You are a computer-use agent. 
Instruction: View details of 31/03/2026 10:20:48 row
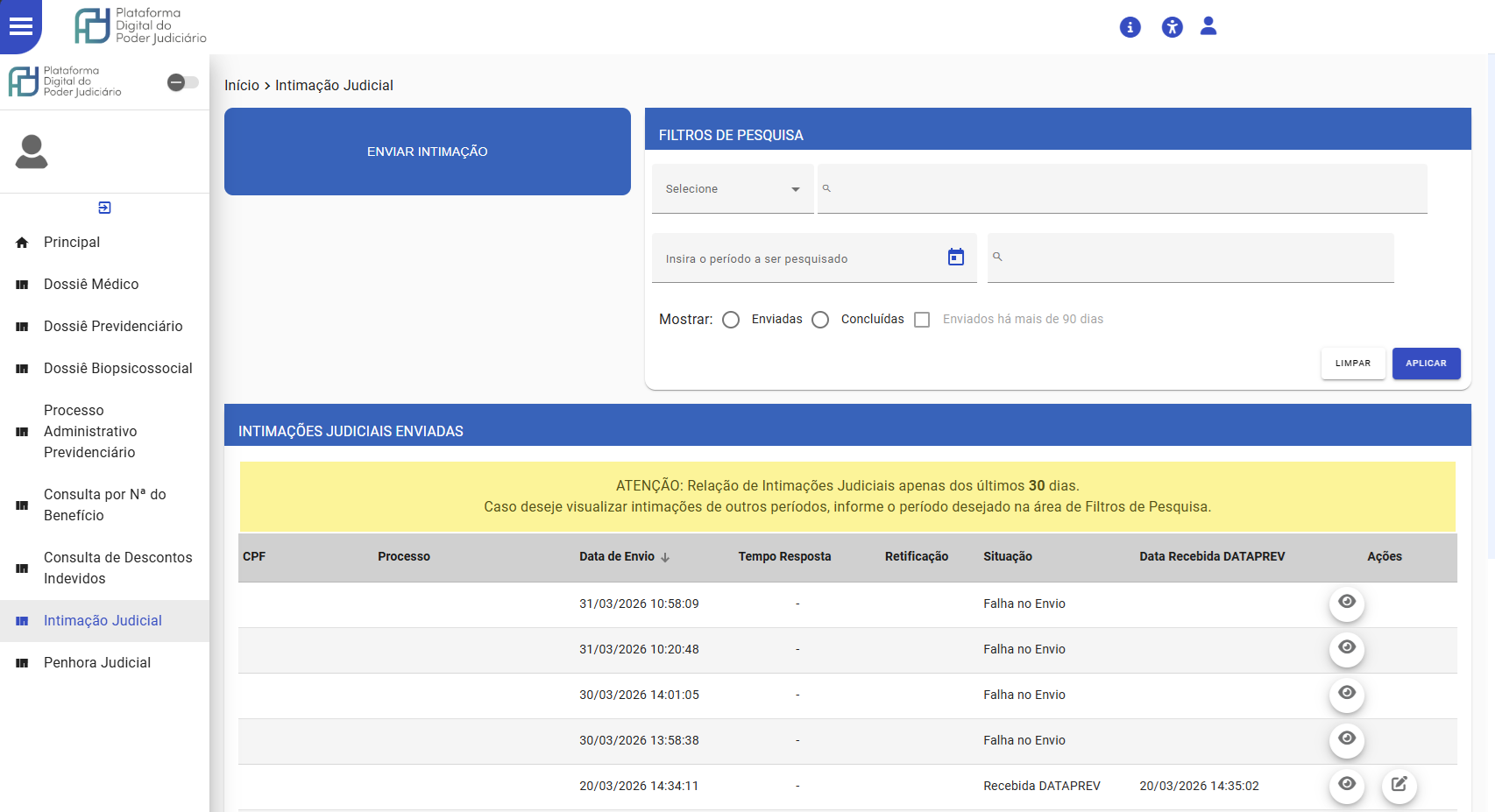coord(1347,648)
